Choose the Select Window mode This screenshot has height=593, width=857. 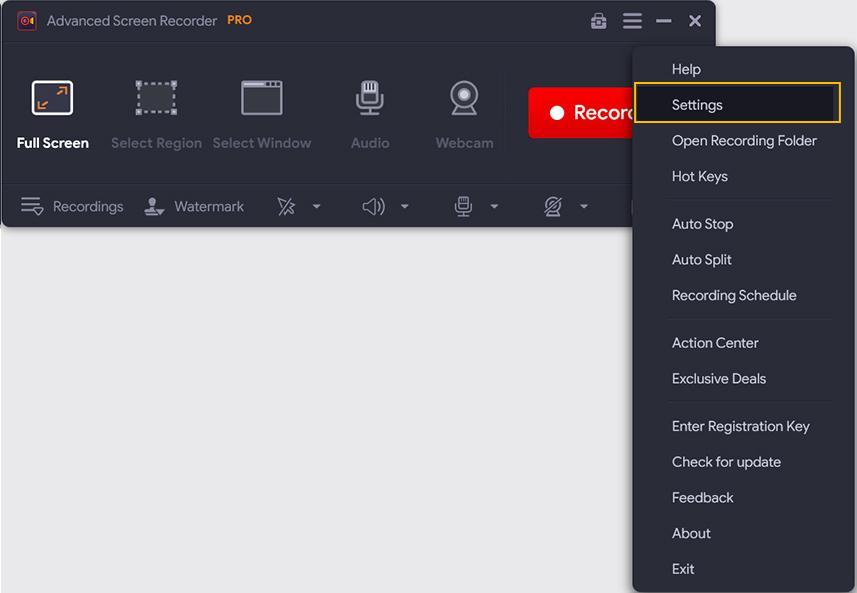pos(262,115)
